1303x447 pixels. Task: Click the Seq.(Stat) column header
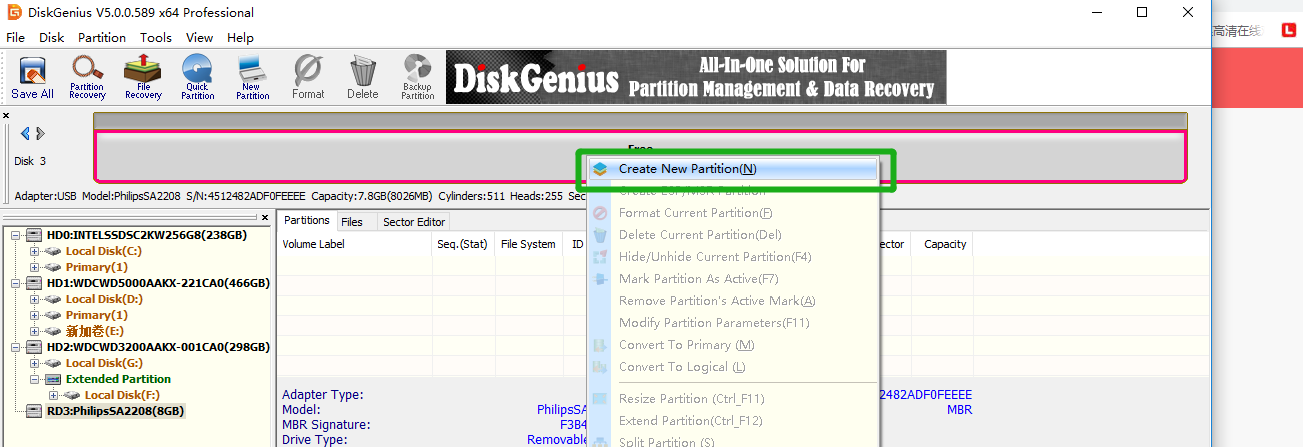tap(463, 244)
